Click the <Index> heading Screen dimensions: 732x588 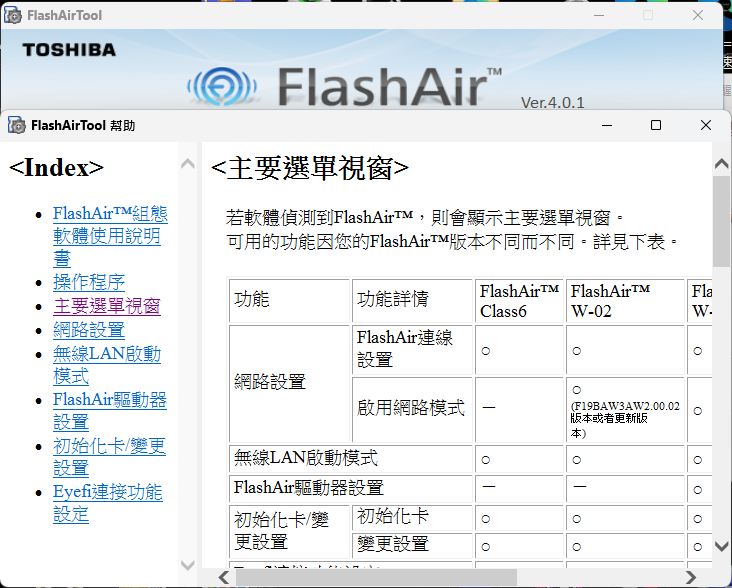[x=56, y=167]
